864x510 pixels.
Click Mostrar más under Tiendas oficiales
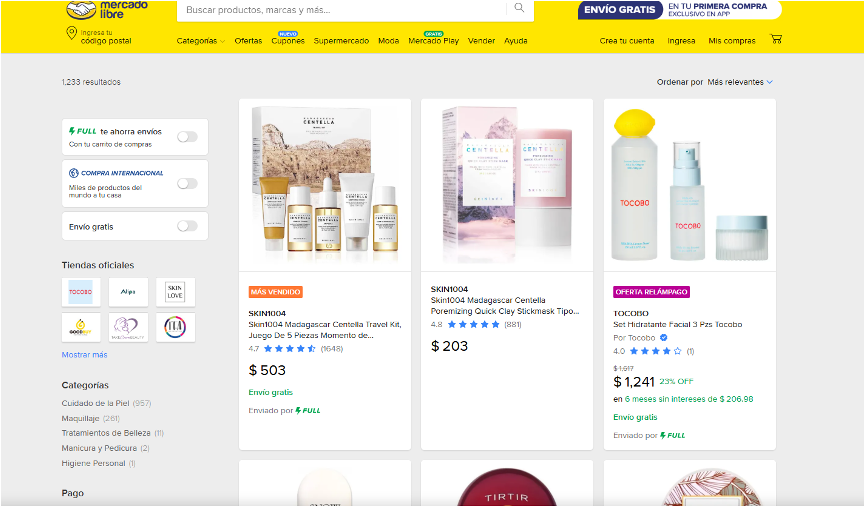[84, 355]
